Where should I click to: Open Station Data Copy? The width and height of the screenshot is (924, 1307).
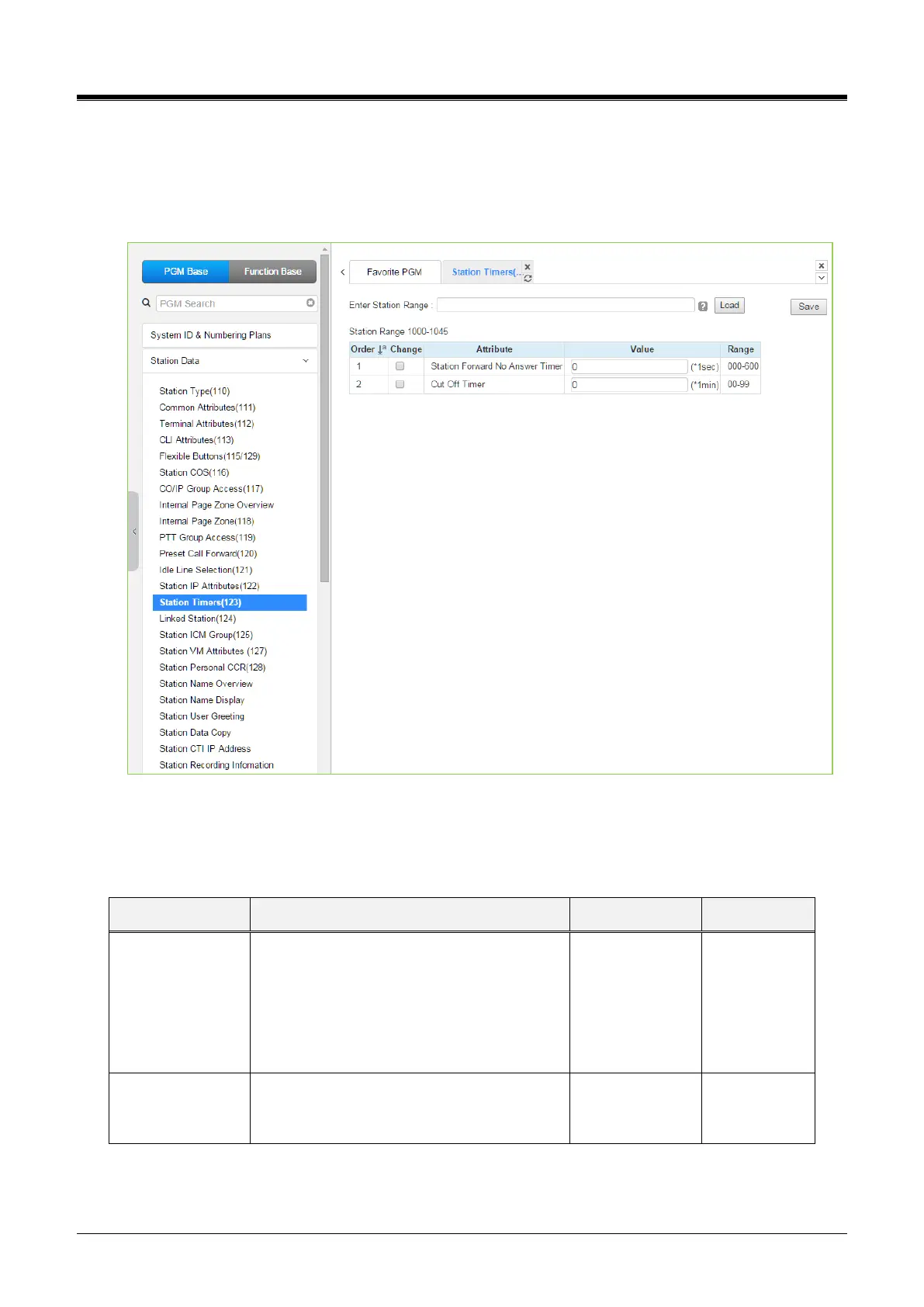[196, 733]
